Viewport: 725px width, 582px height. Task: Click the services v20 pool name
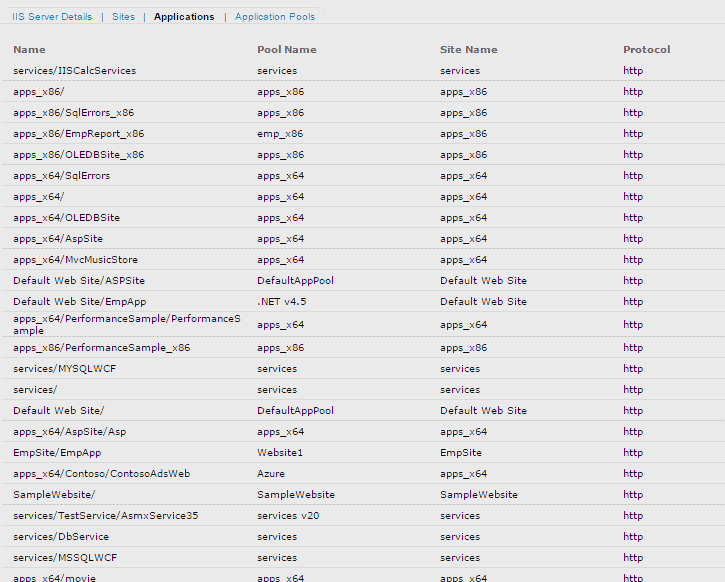[290, 516]
